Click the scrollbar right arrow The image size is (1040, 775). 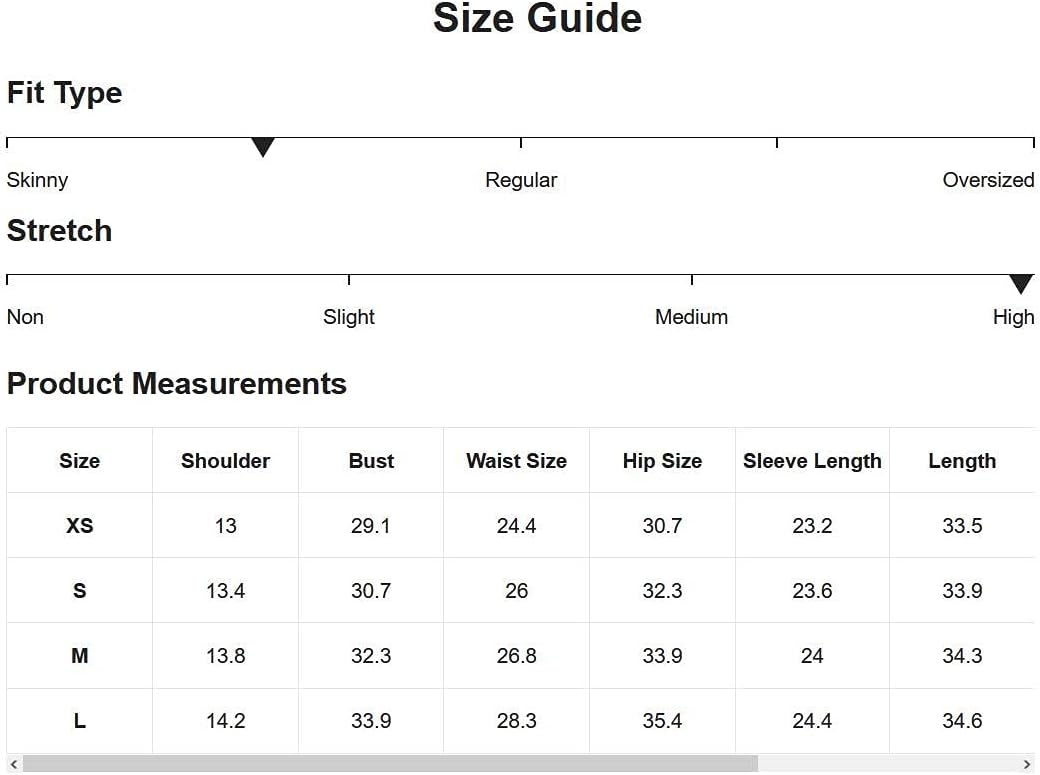click(x=1027, y=764)
